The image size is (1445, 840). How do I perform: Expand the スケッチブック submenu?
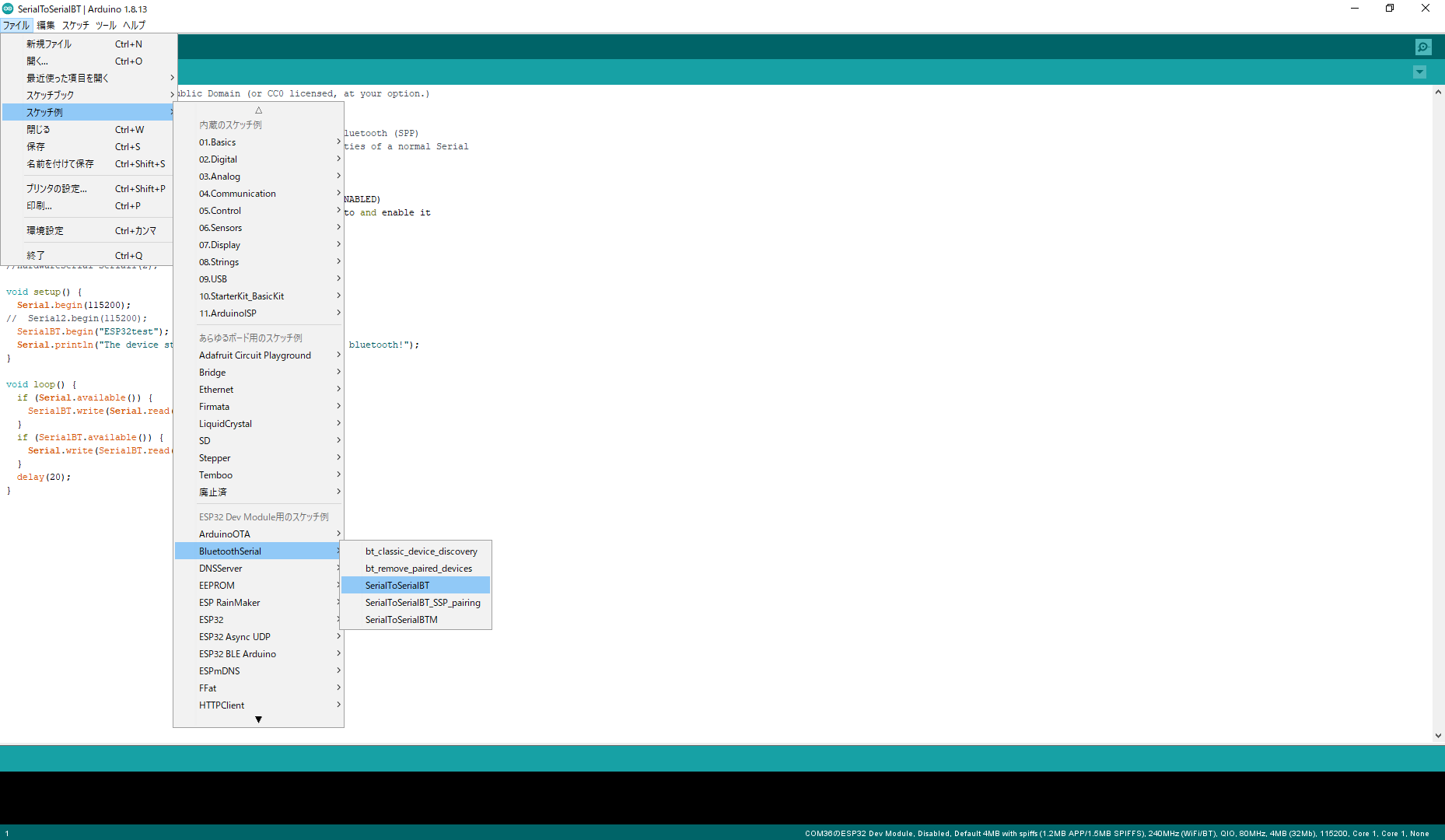point(89,96)
